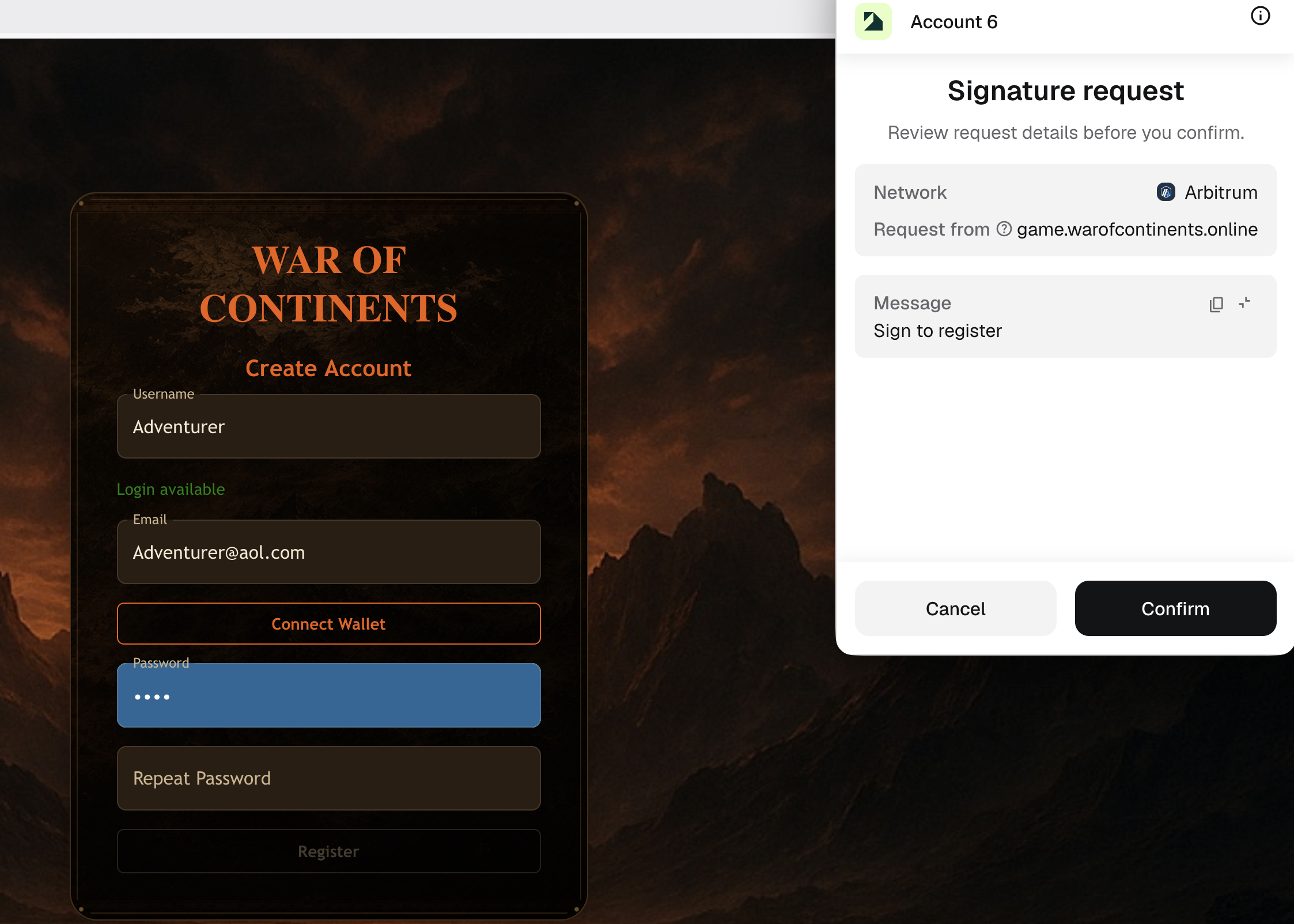Screen dimensions: 1294x924
Task: Confirm the signature request
Action: click(1175, 608)
